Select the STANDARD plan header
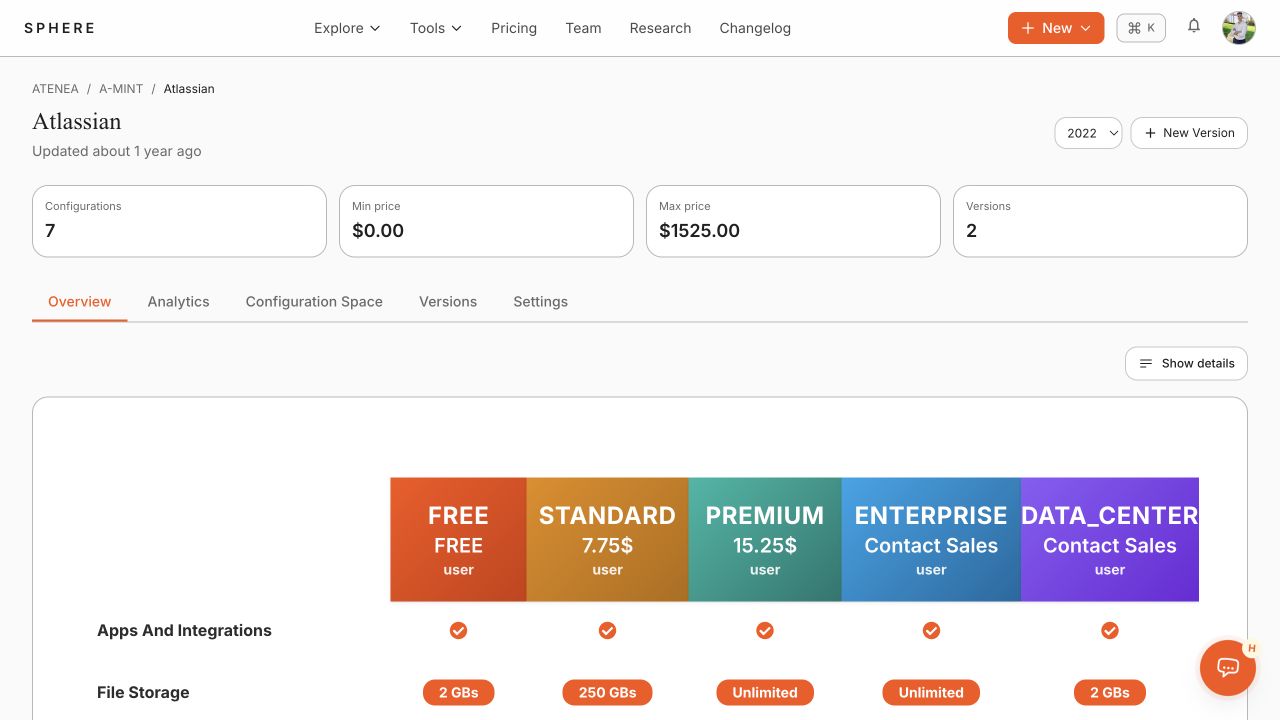The height and width of the screenshot is (720, 1280). pos(607,539)
